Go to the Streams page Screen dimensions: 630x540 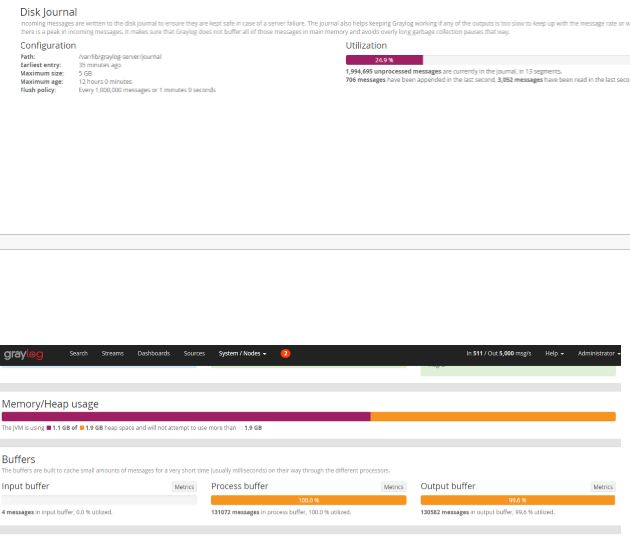click(x=112, y=354)
